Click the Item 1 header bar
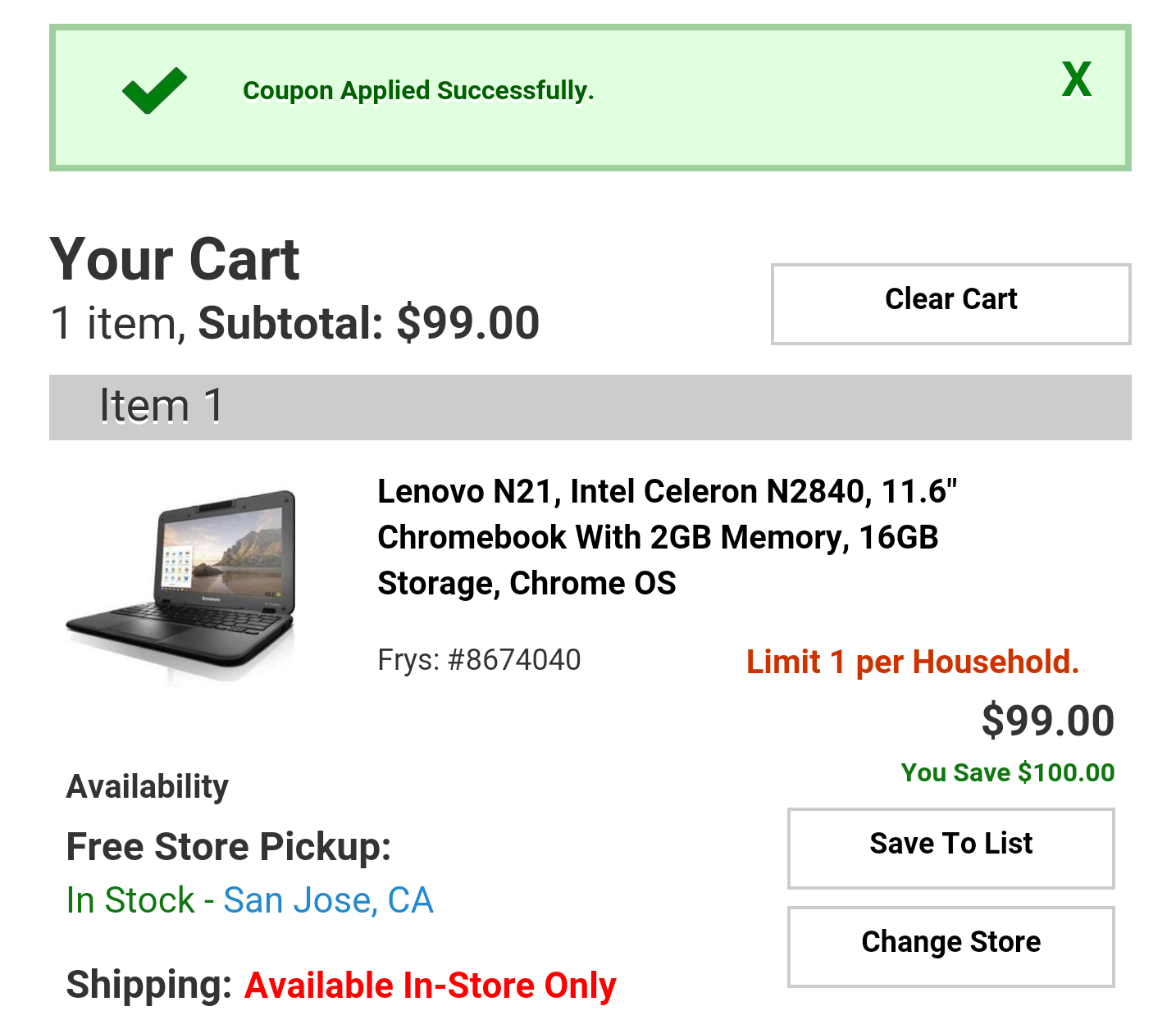 590,407
